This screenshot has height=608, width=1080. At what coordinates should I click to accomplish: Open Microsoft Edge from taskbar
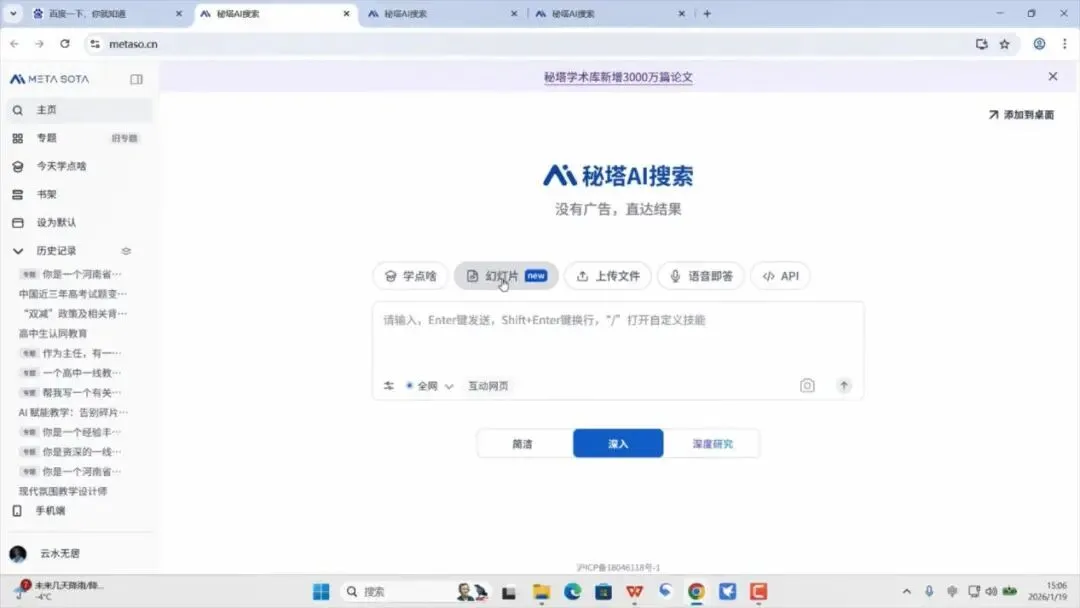[x=572, y=591]
